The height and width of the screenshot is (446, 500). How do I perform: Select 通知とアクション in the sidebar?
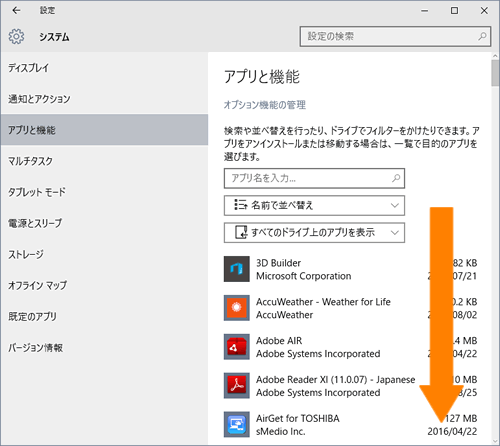(x=104, y=99)
